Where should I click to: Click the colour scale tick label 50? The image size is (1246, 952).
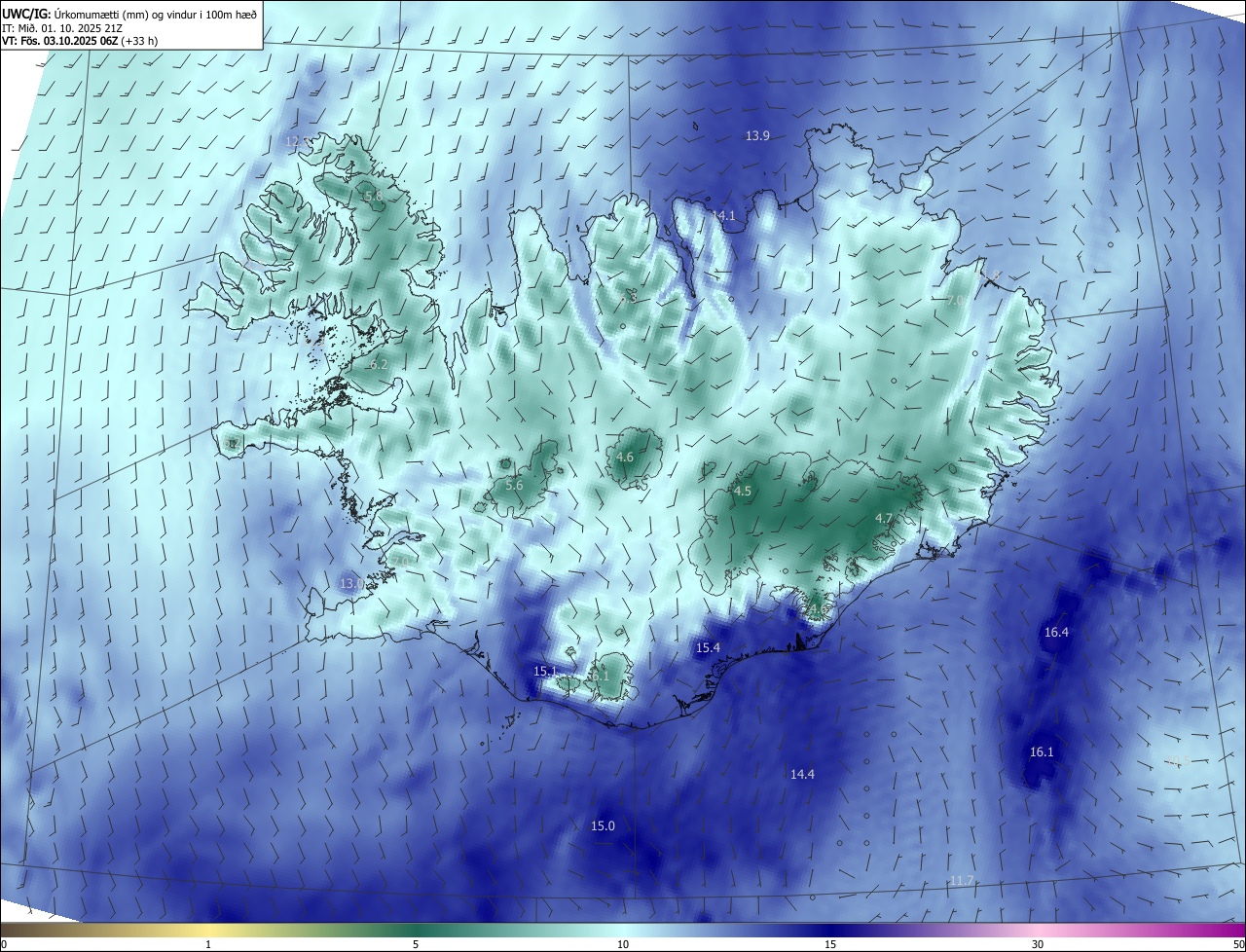(x=1238, y=945)
